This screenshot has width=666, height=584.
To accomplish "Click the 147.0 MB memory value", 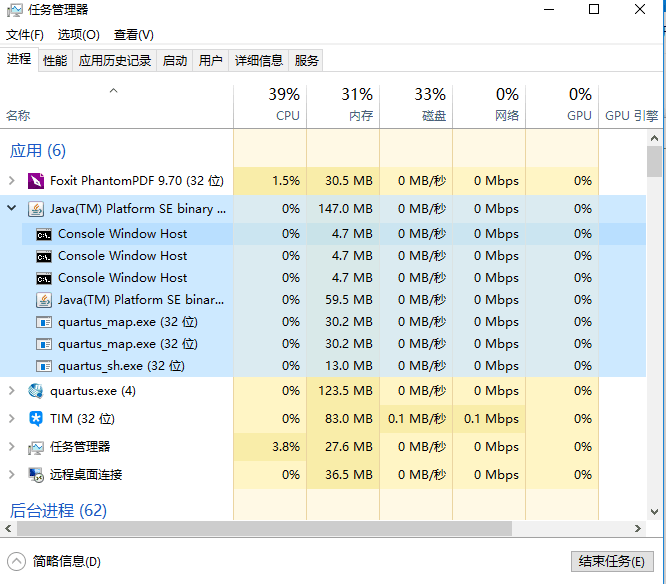I will 345,209.
